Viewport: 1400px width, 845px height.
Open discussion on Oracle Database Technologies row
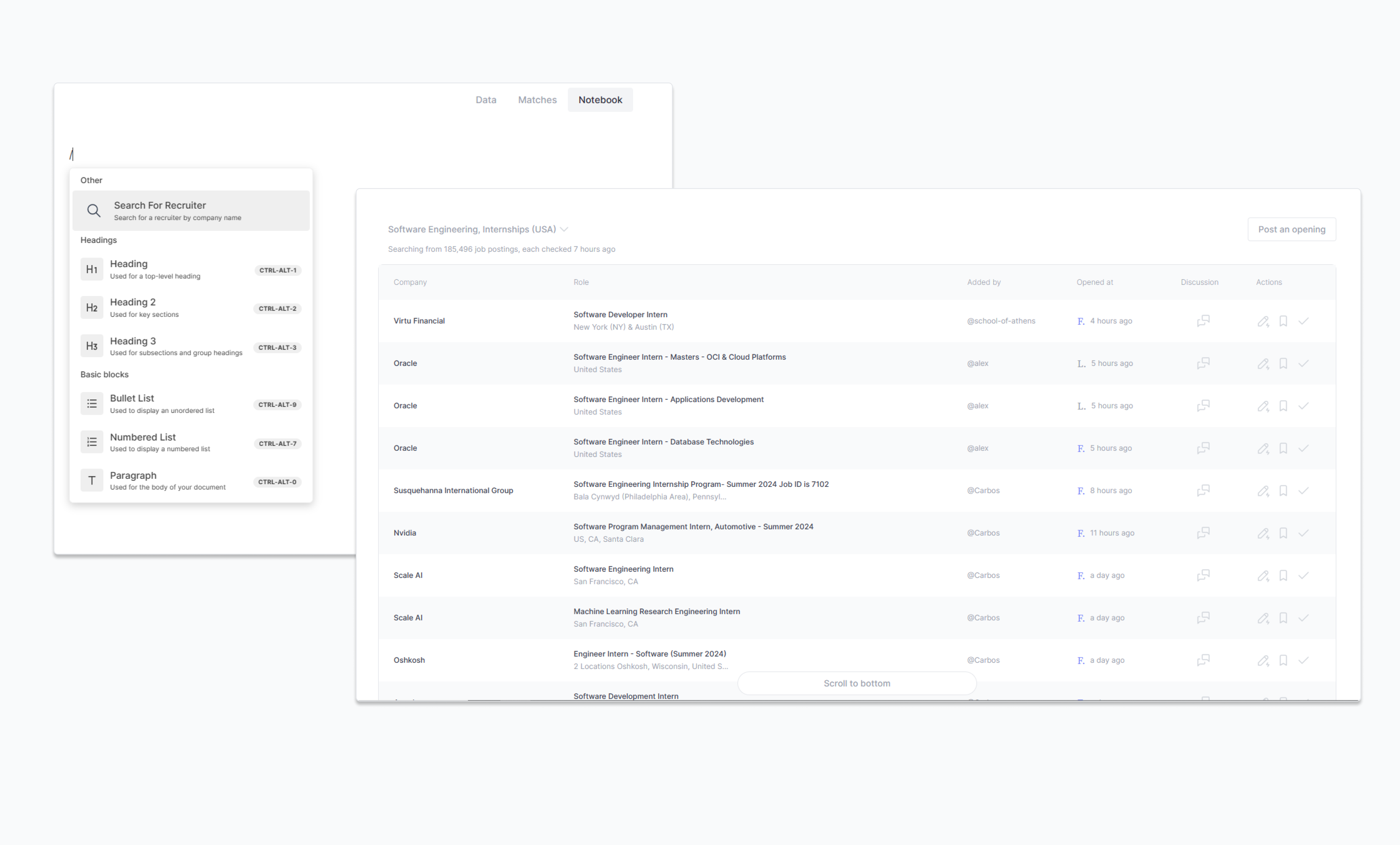tap(1203, 448)
